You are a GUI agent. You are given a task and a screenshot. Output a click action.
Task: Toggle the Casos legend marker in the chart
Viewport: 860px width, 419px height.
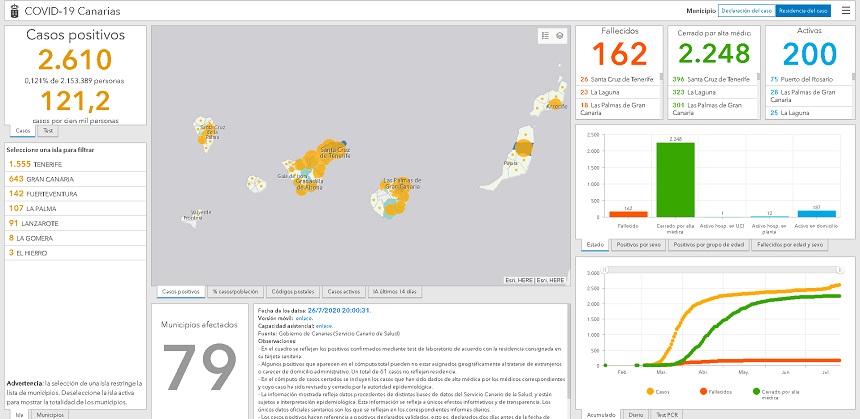coord(652,391)
